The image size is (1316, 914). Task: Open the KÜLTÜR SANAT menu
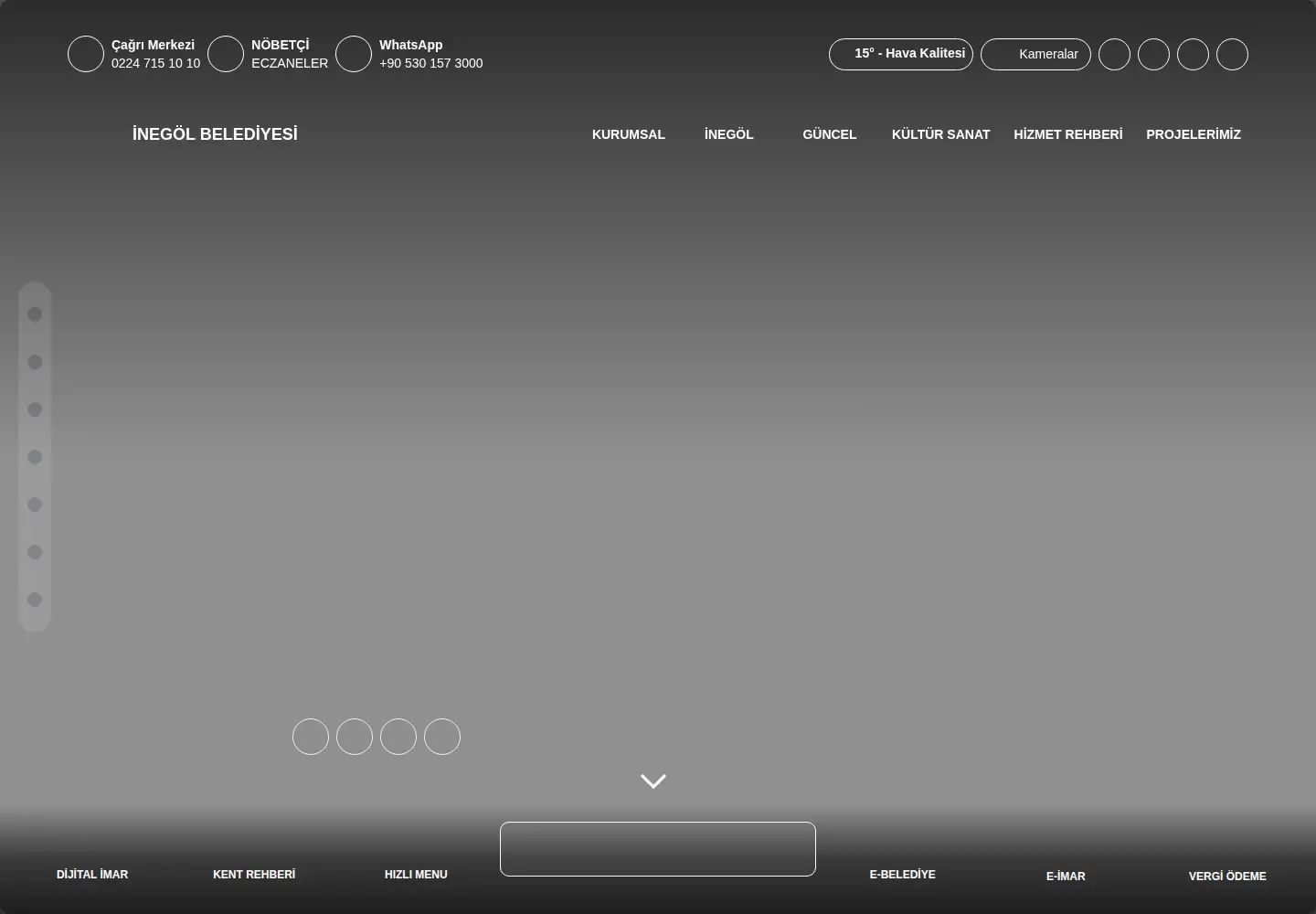940,134
